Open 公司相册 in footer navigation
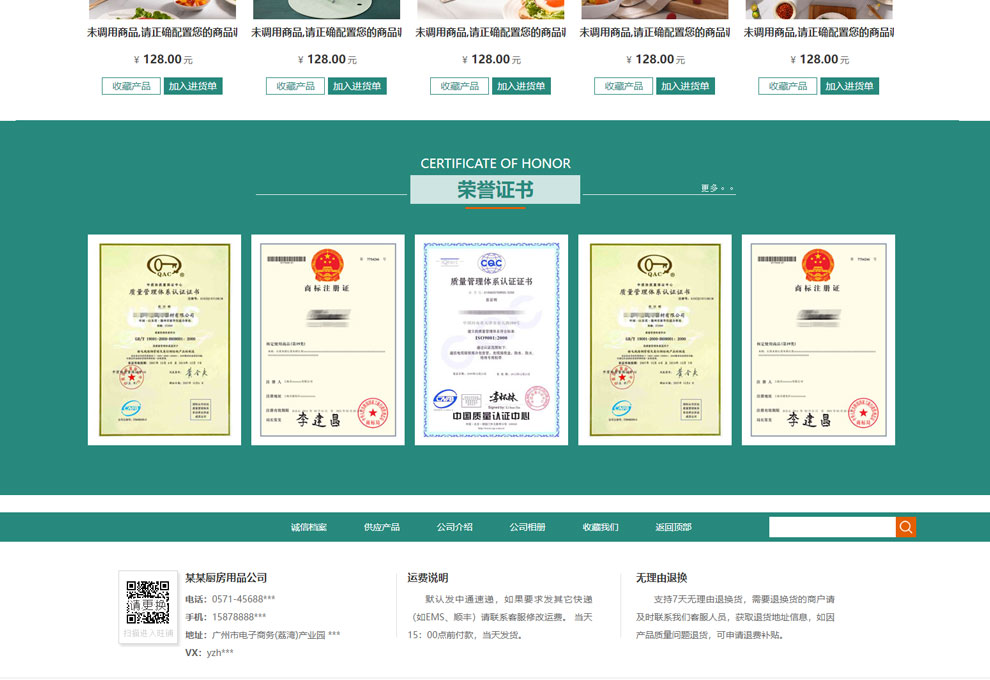This screenshot has width=990, height=680. [528, 527]
